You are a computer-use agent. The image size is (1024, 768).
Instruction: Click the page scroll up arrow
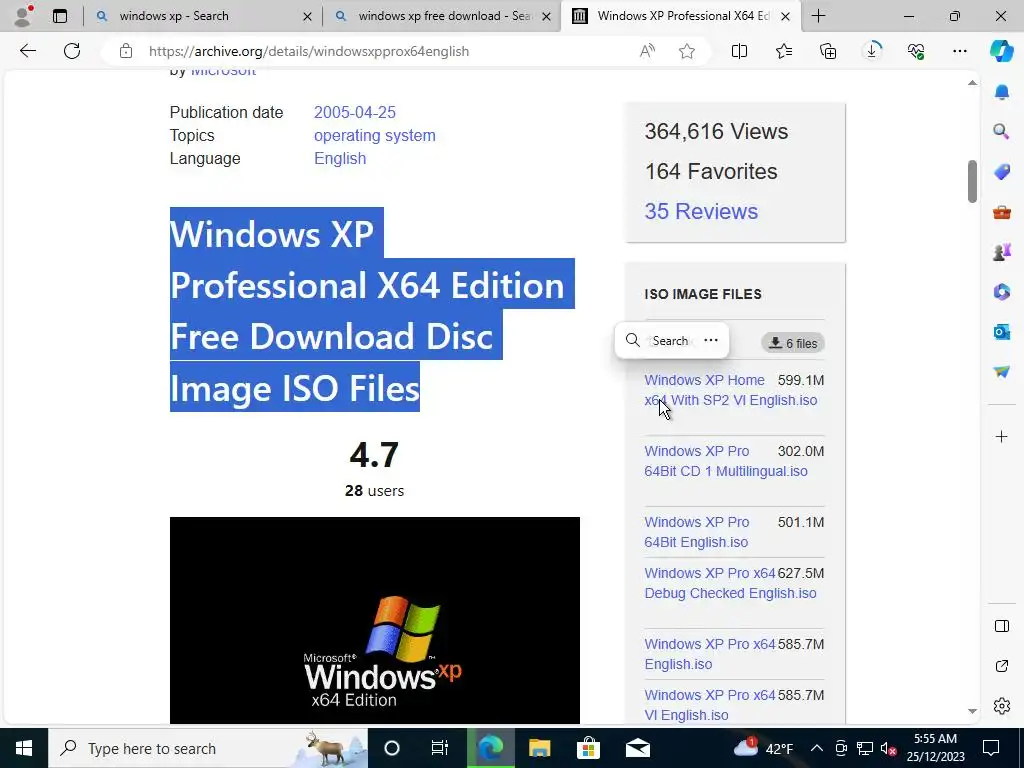click(x=972, y=83)
